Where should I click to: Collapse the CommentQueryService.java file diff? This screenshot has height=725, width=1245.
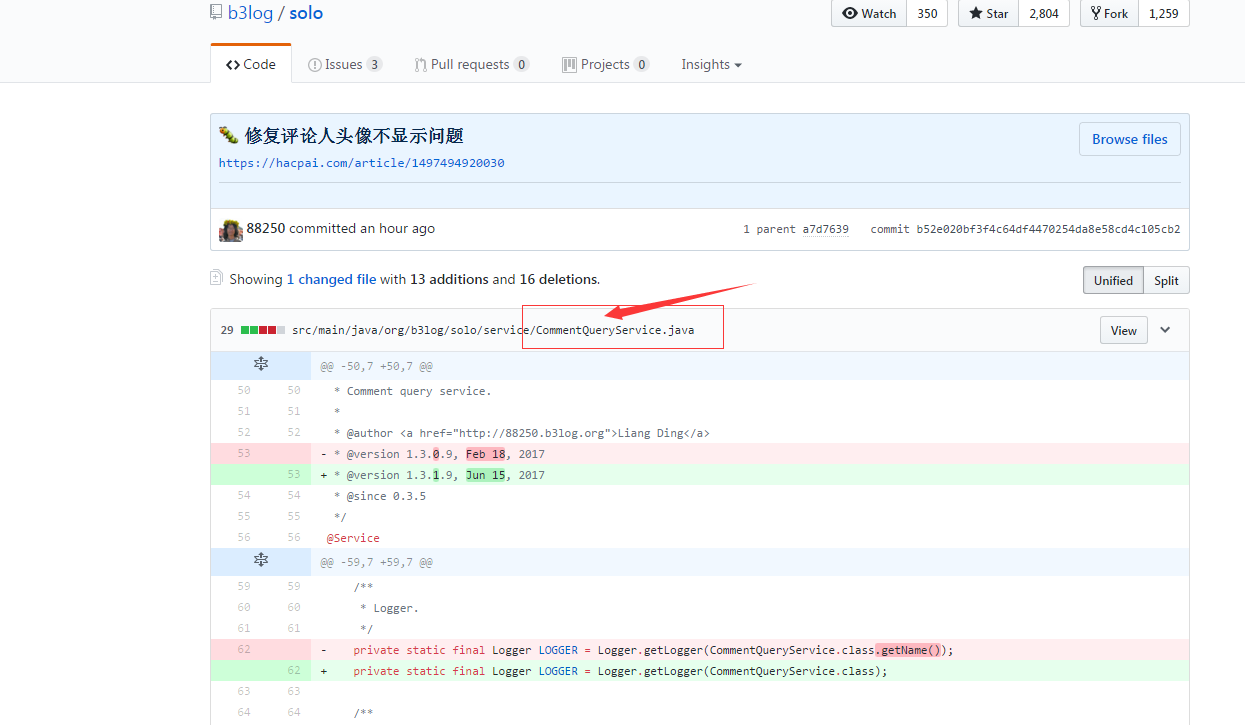[1165, 330]
